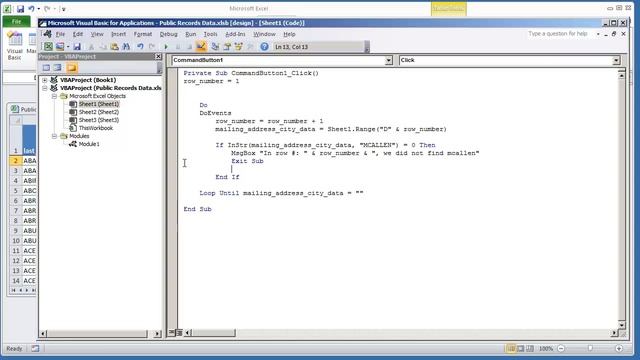
Task: Select Sheet3 (Sheet3) in project tree
Action: click(99, 120)
